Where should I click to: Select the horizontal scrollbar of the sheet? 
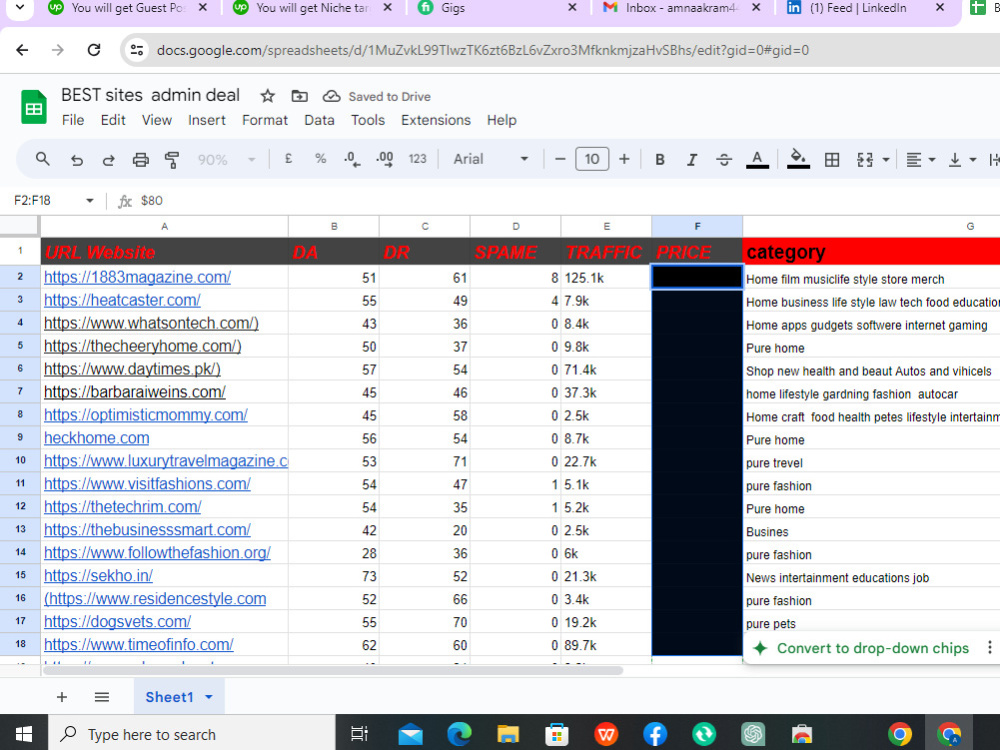pos(332,670)
